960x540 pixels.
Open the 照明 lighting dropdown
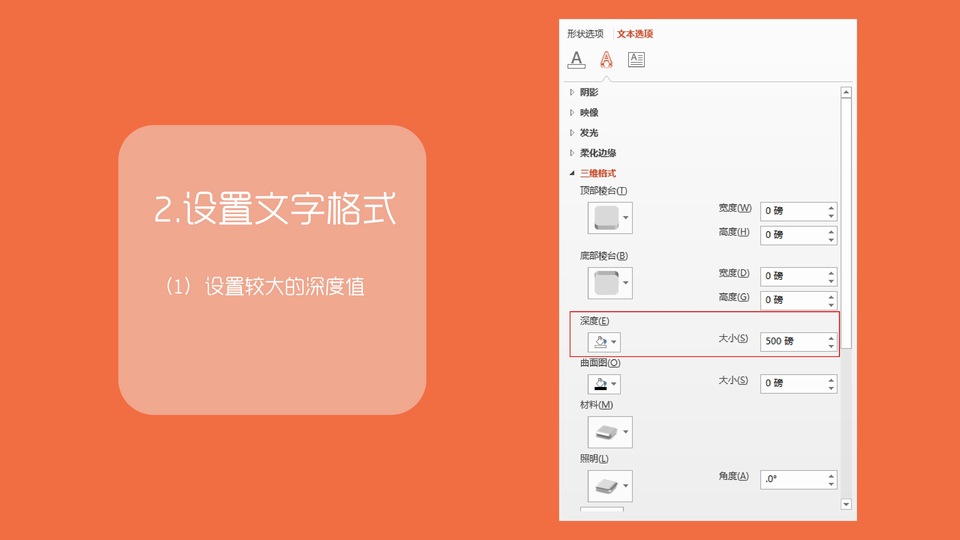(609, 486)
